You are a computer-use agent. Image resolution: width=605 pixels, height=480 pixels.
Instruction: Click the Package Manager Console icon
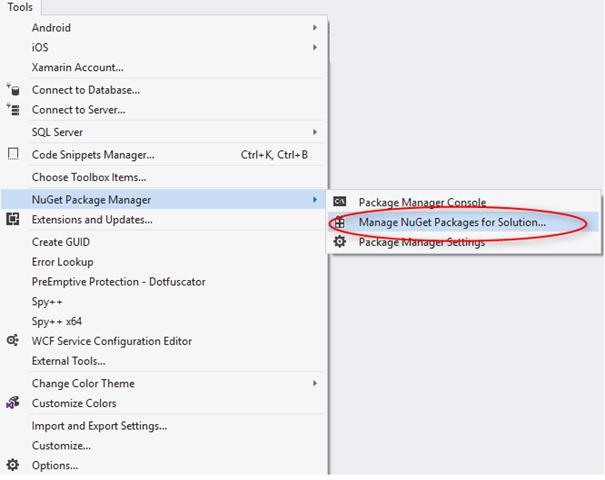340,201
